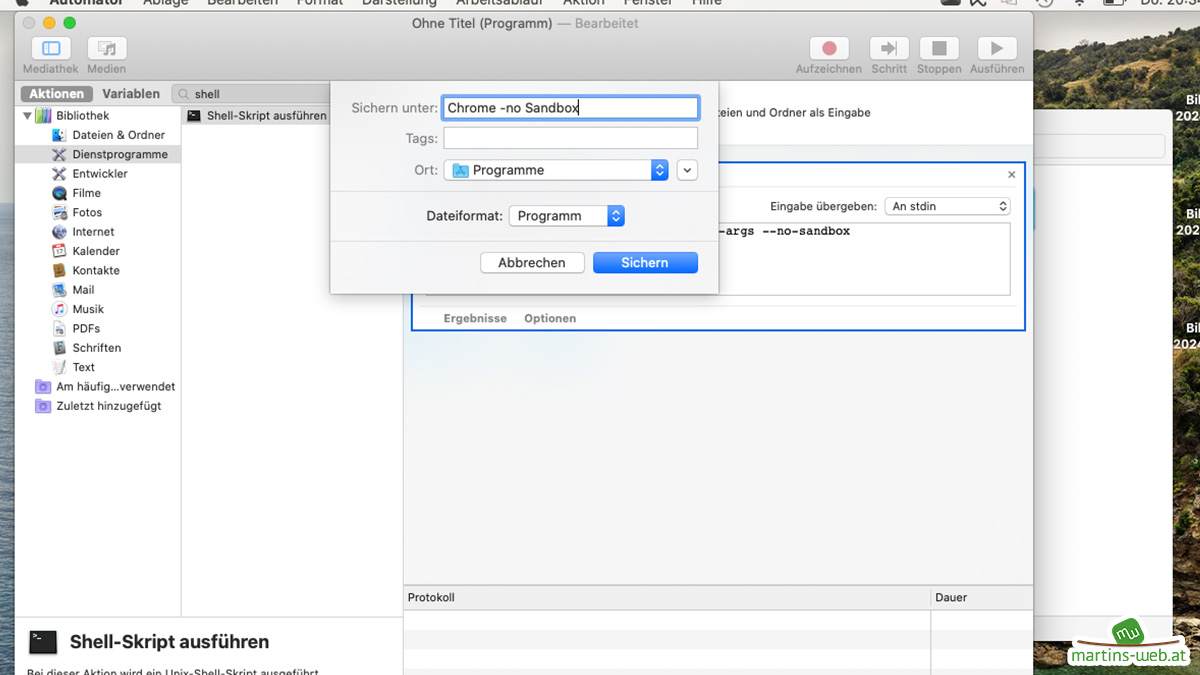Click the Dauer column header
Viewport: 1200px width, 675px height.
coord(981,597)
